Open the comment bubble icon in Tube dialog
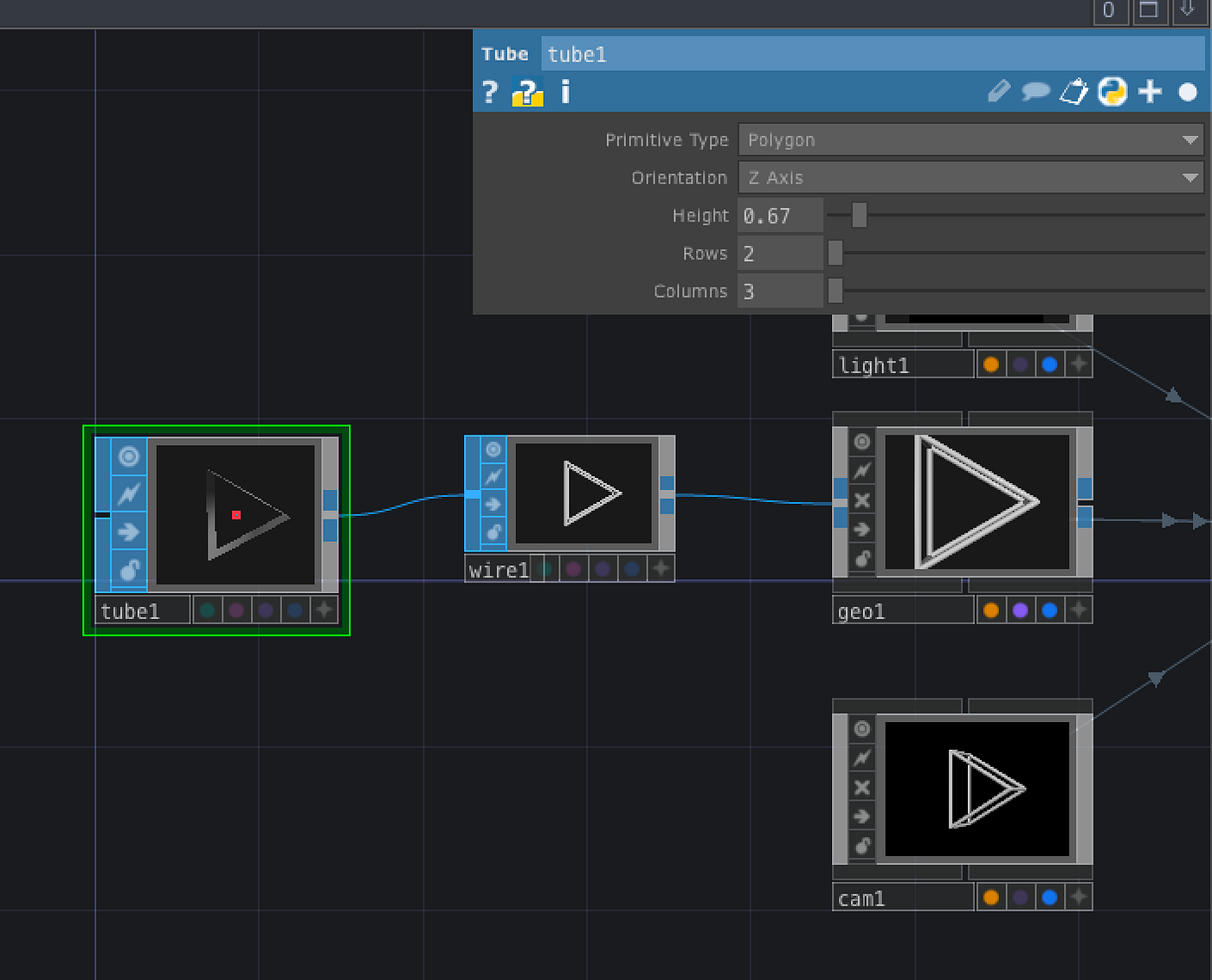 (x=1036, y=91)
